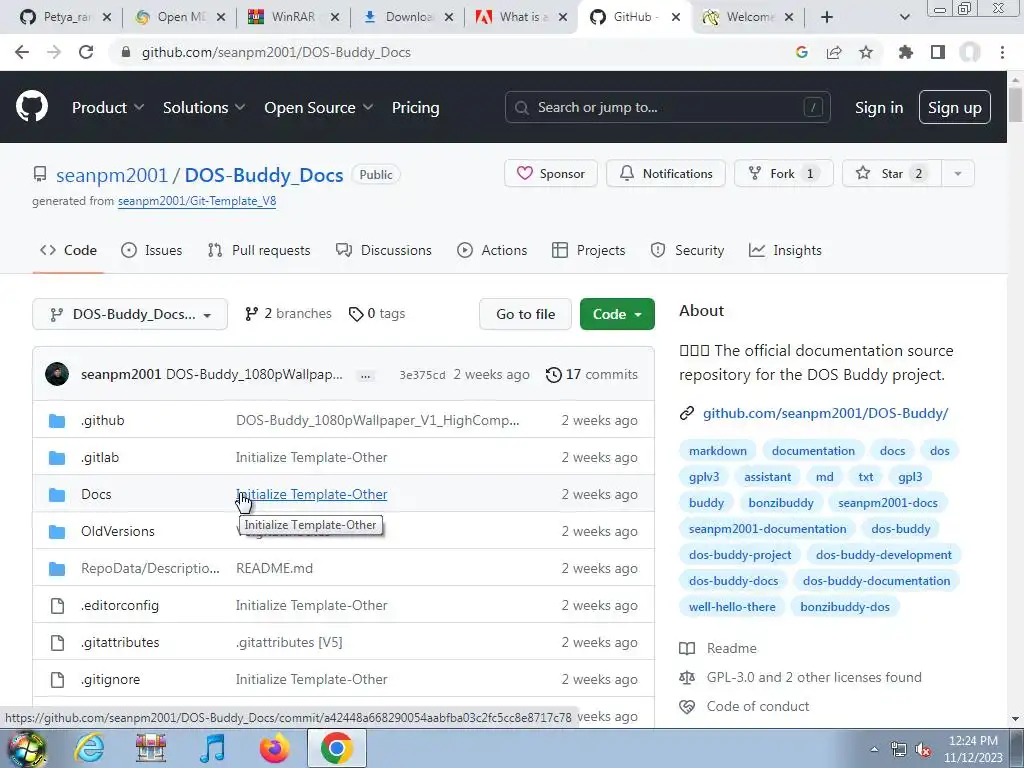
Task: Open the Windows Start menu orb
Action: point(27,750)
